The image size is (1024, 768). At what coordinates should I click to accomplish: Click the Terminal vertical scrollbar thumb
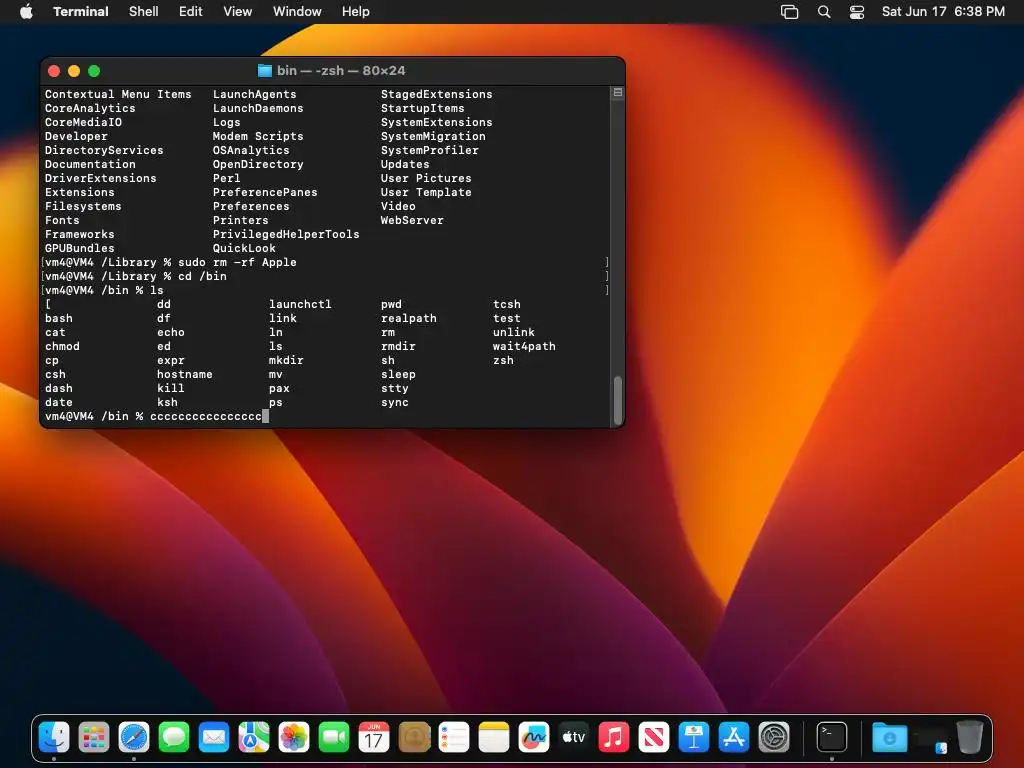point(618,400)
